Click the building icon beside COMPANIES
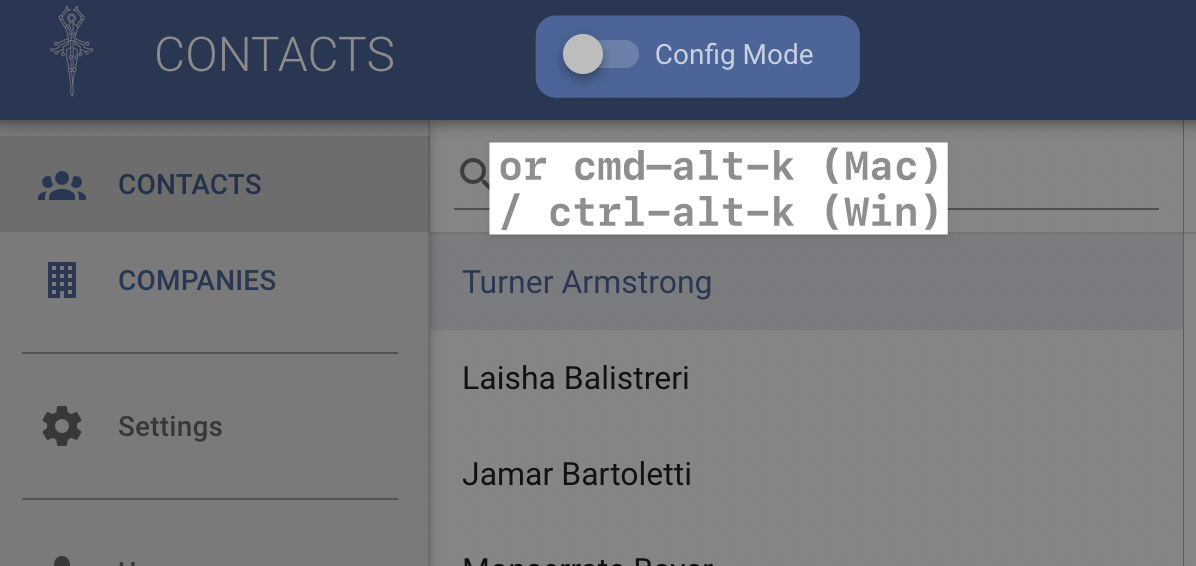Image resolution: width=1196 pixels, height=566 pixels. click(x=62, y=281)
